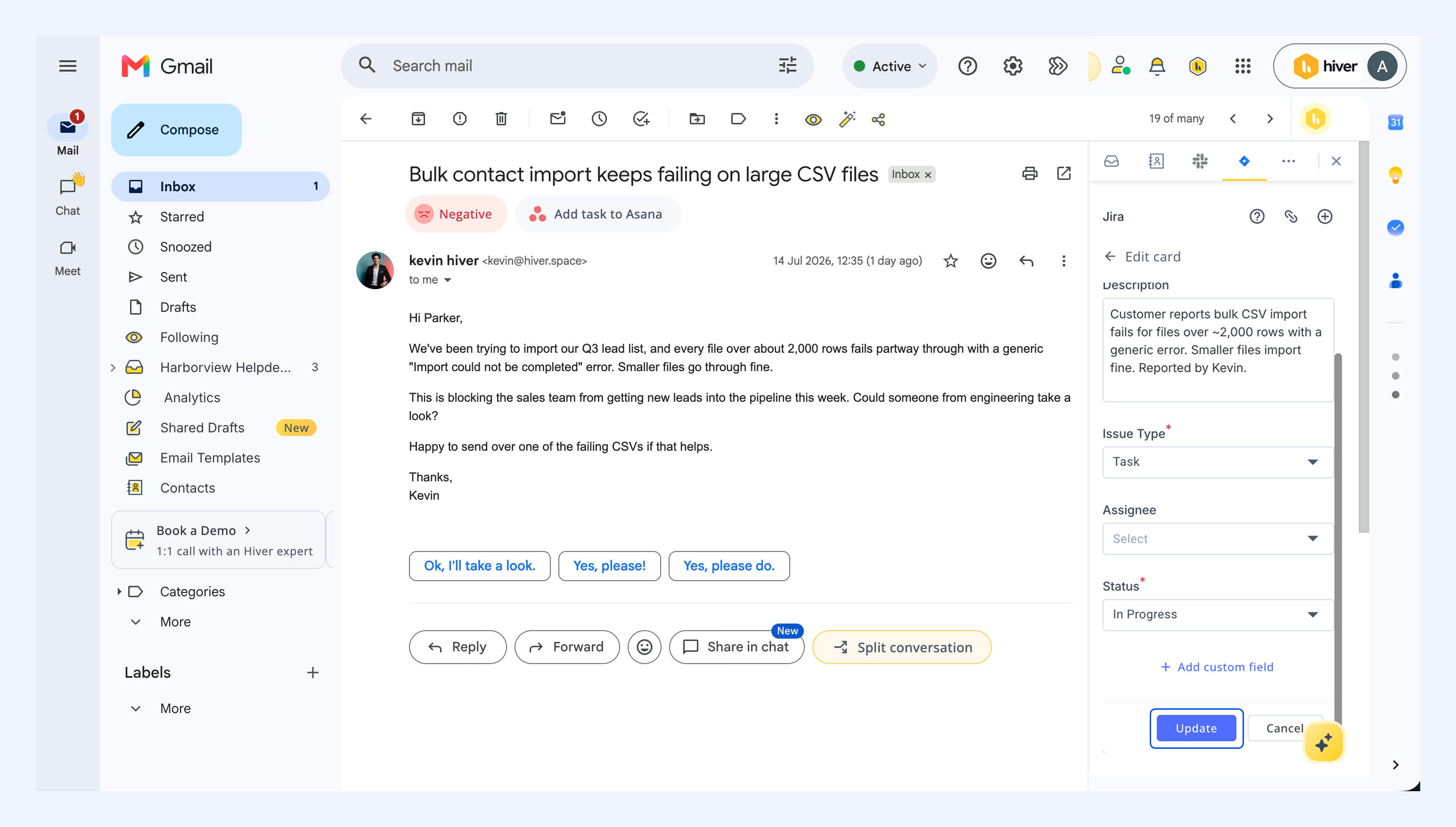This screenshot has width=1456, height=827.
Task: Open the main menu hamburger icon
Action: [x=68, y=66]
